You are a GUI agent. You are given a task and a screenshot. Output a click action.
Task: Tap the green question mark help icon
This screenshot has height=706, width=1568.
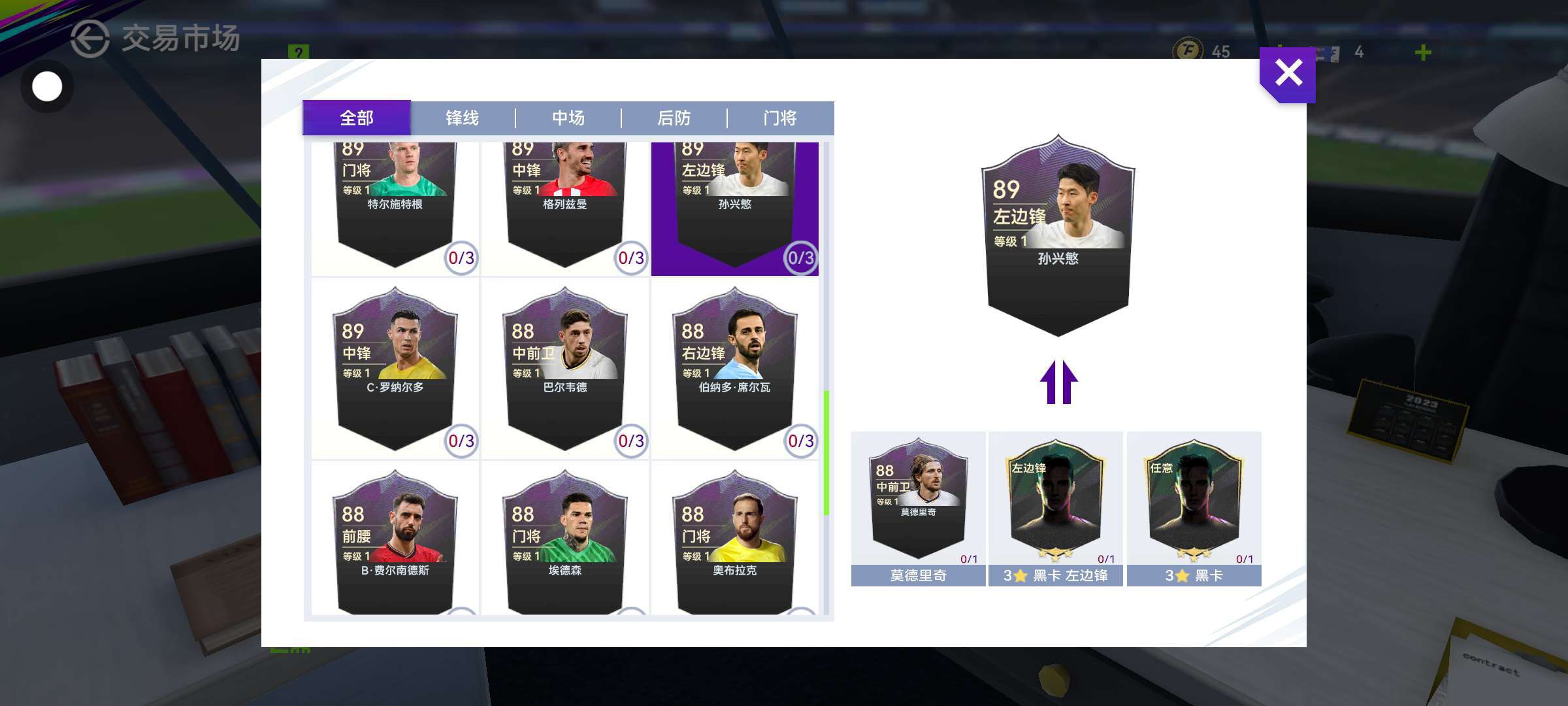pyautogui.click(x=298, y=52)
